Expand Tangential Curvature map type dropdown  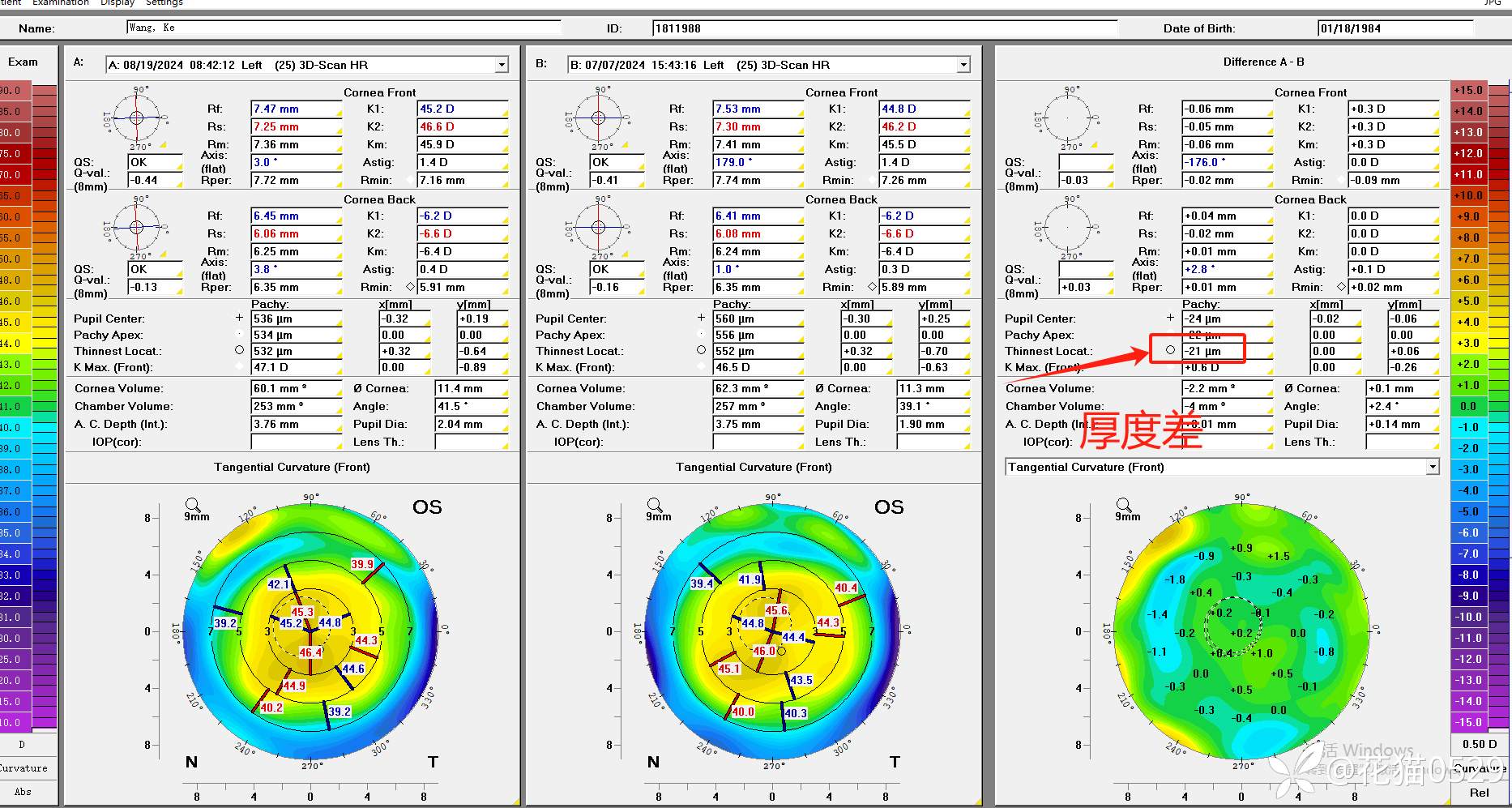1433,467
